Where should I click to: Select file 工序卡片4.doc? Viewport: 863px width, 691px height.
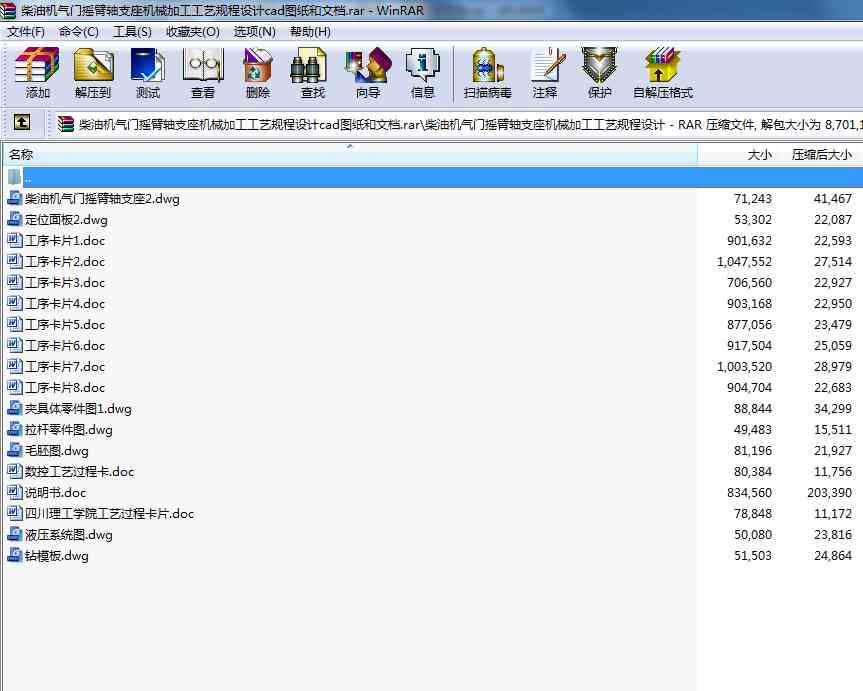[65, 303]
